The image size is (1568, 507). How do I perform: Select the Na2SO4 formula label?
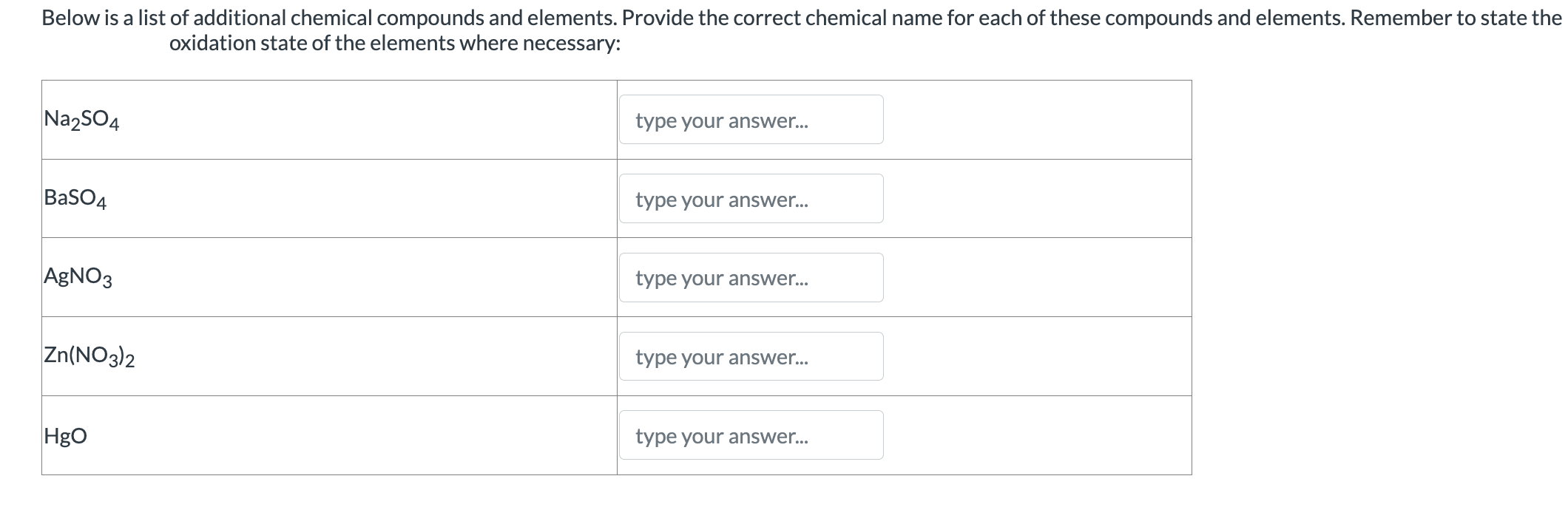pyautogui.click(x=81, y=120)
